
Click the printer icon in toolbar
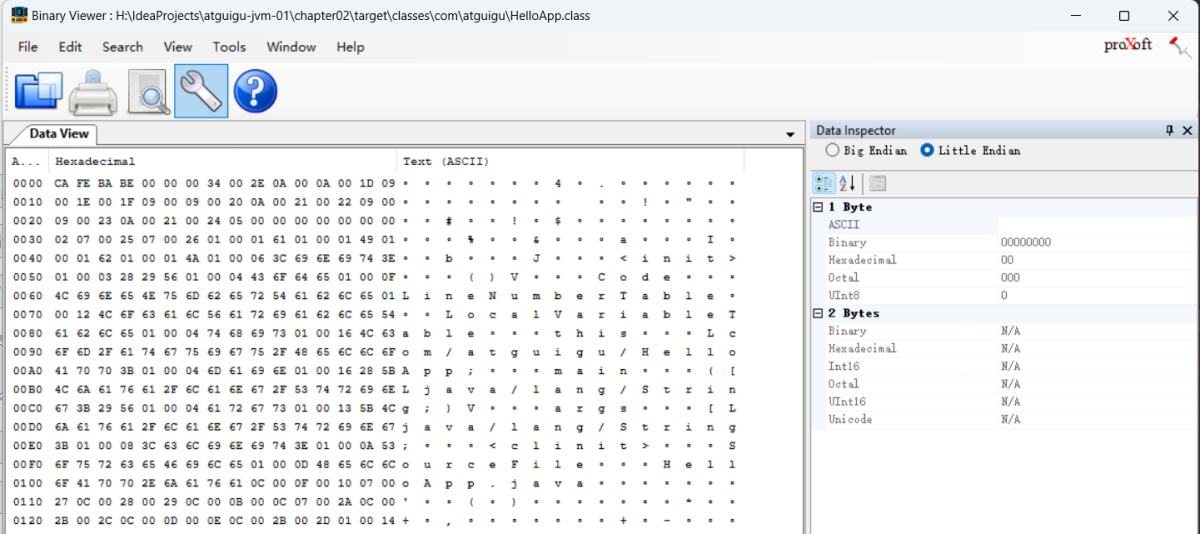93,91
